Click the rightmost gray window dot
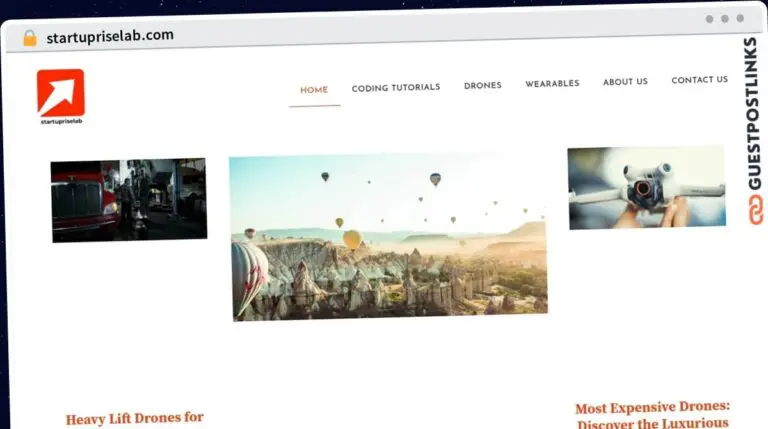 [740, 18]
